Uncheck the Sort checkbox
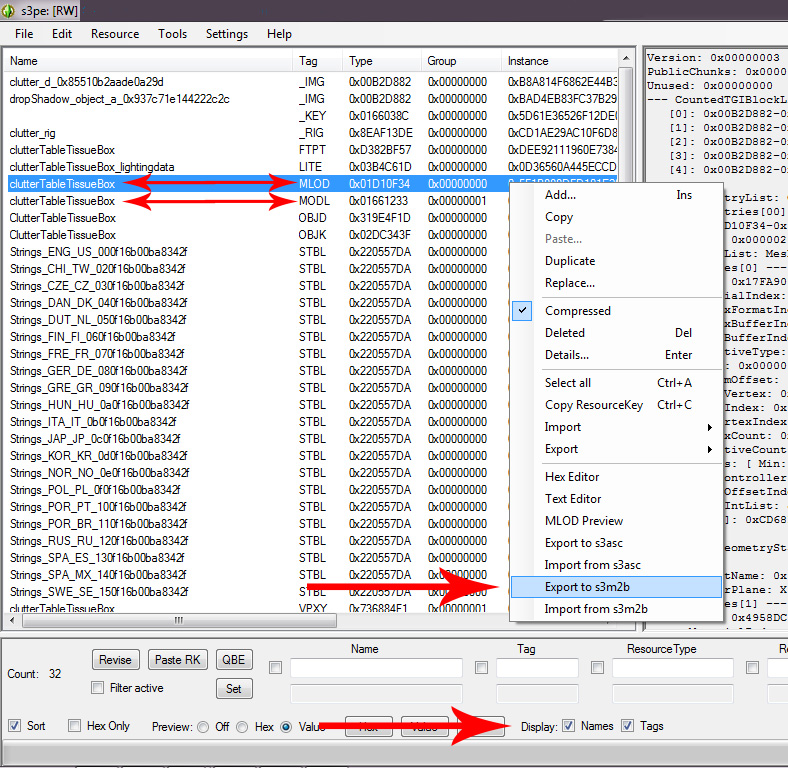 click(x=15, y=726)
